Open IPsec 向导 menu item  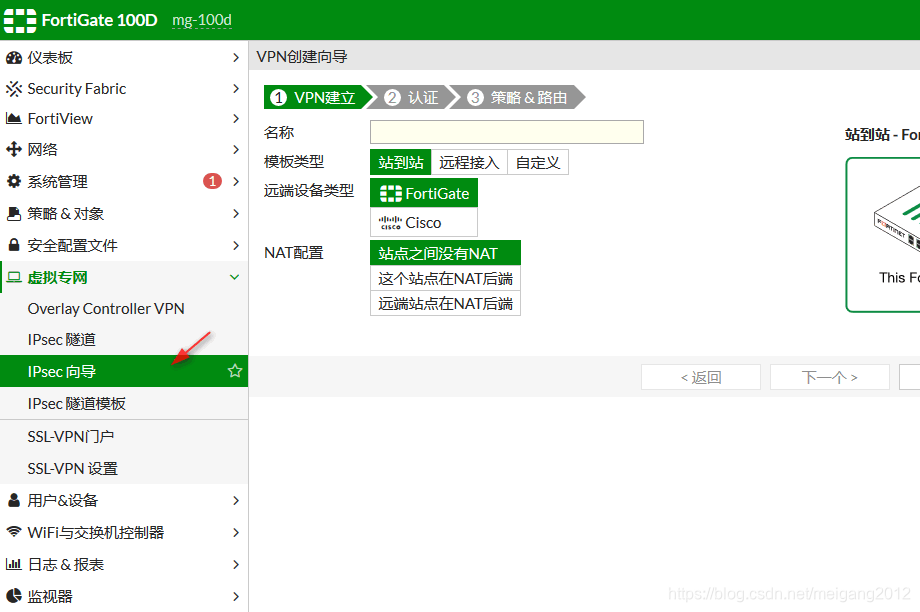click(x=124, y=371)
